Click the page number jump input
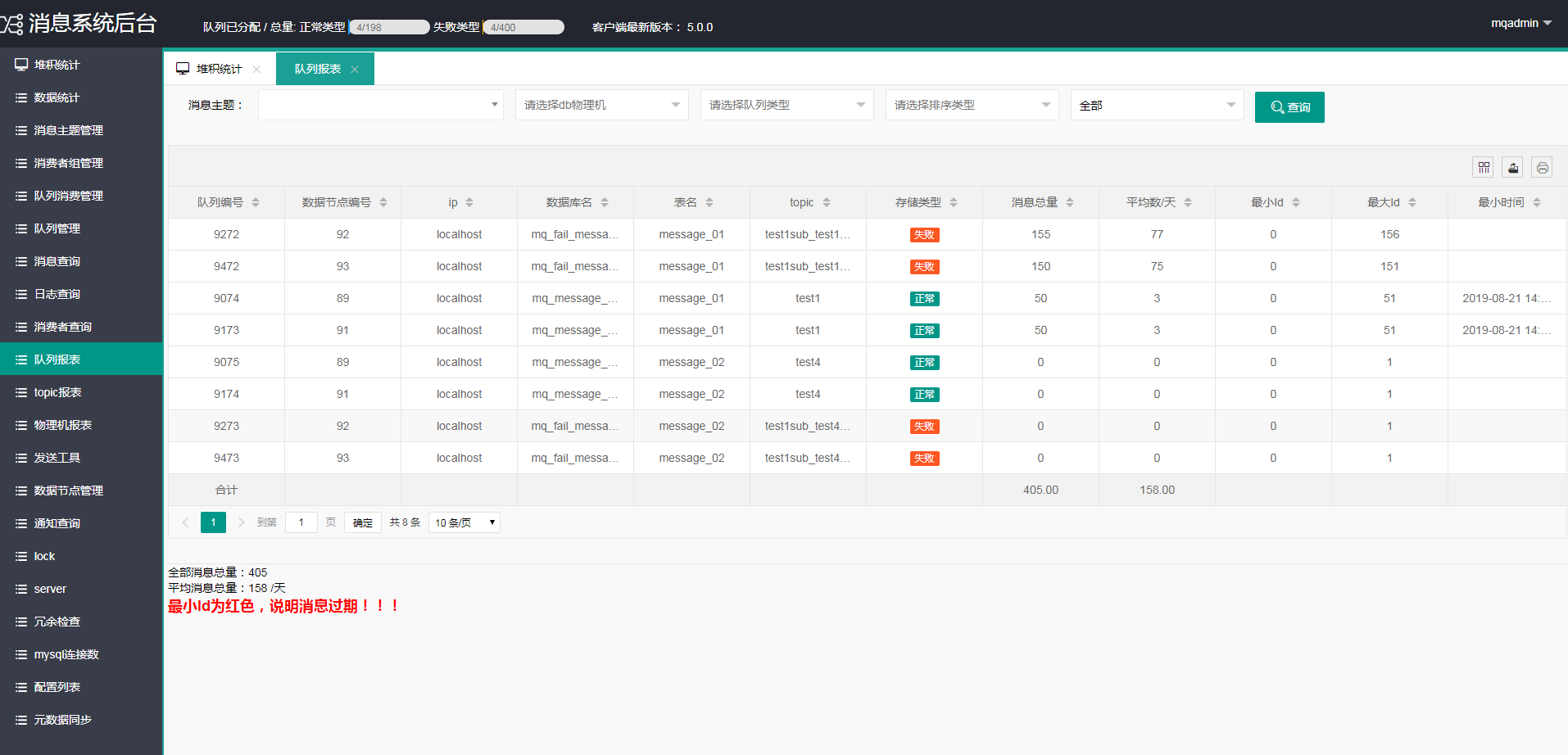Screen dimensions: 1568x755 coord(301,522)
